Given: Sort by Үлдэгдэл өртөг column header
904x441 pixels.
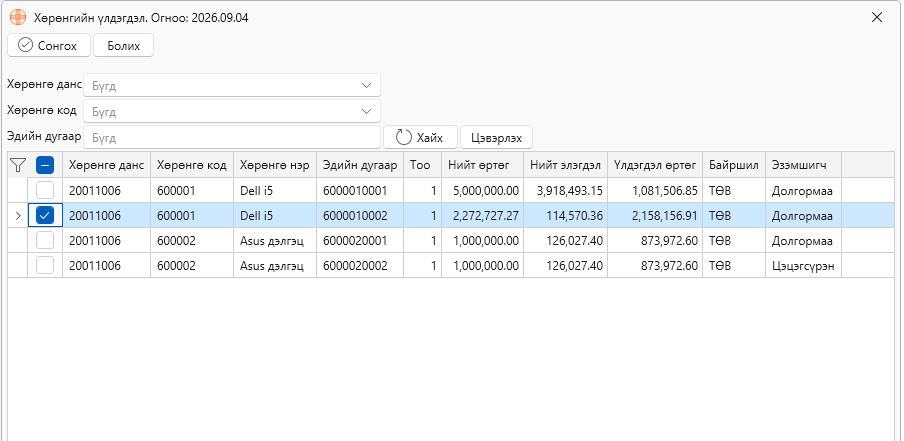Looking at the screenshot, I should pos(655,165).
